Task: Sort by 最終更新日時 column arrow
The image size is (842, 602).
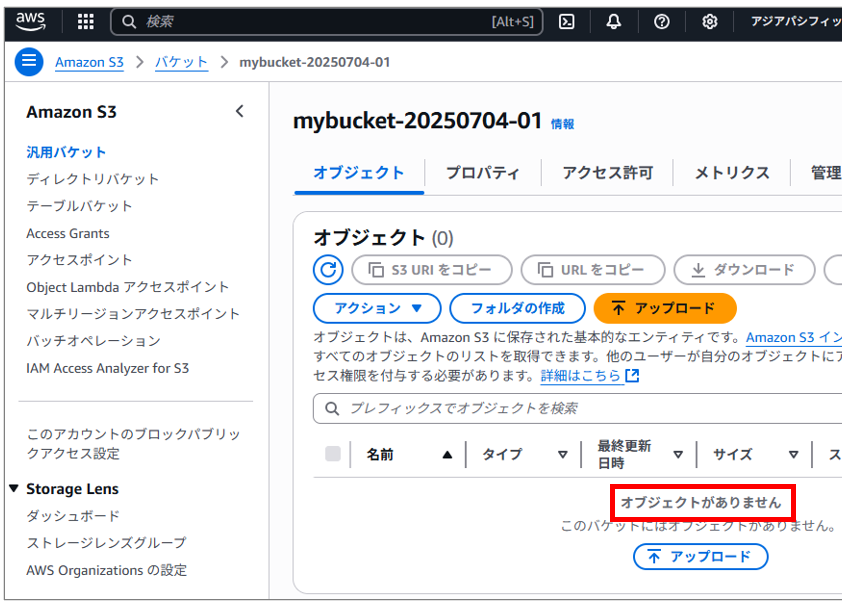Action: coord(678,455)
